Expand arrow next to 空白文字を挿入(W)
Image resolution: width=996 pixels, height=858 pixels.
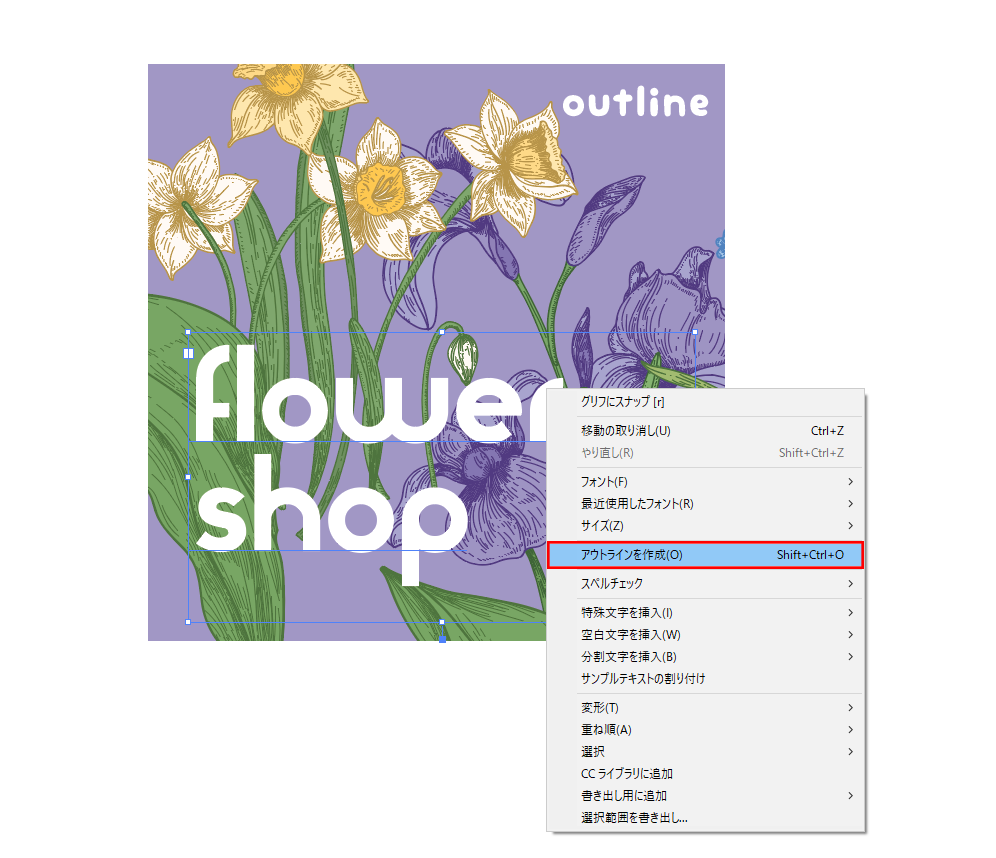click(x=851, y=634)
